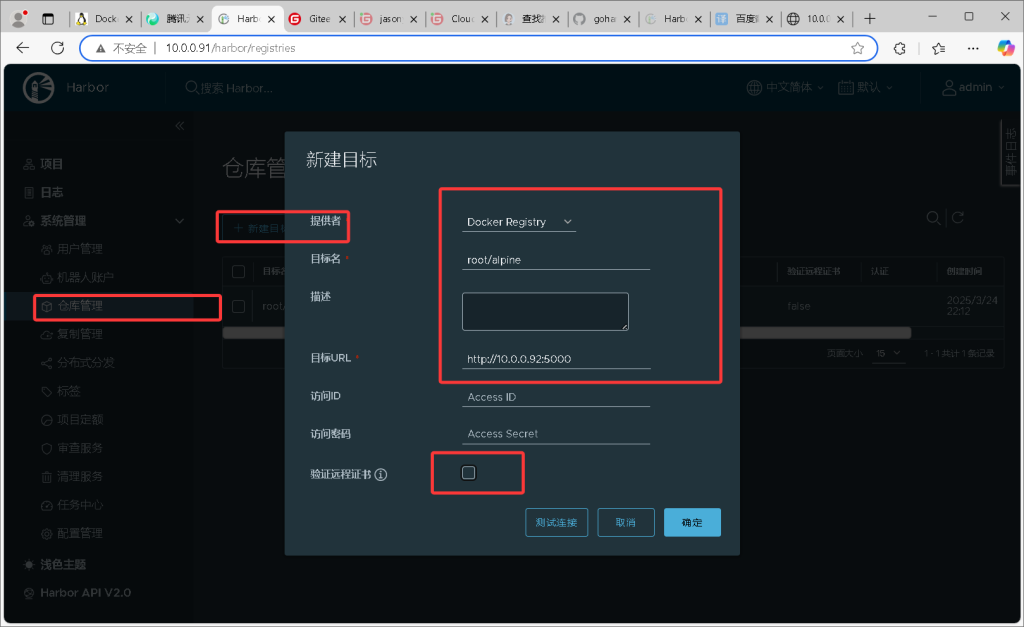Click the Access ID input field
Image resolution: width=1024 pixels, height=627 pixels.
point(557,397)
